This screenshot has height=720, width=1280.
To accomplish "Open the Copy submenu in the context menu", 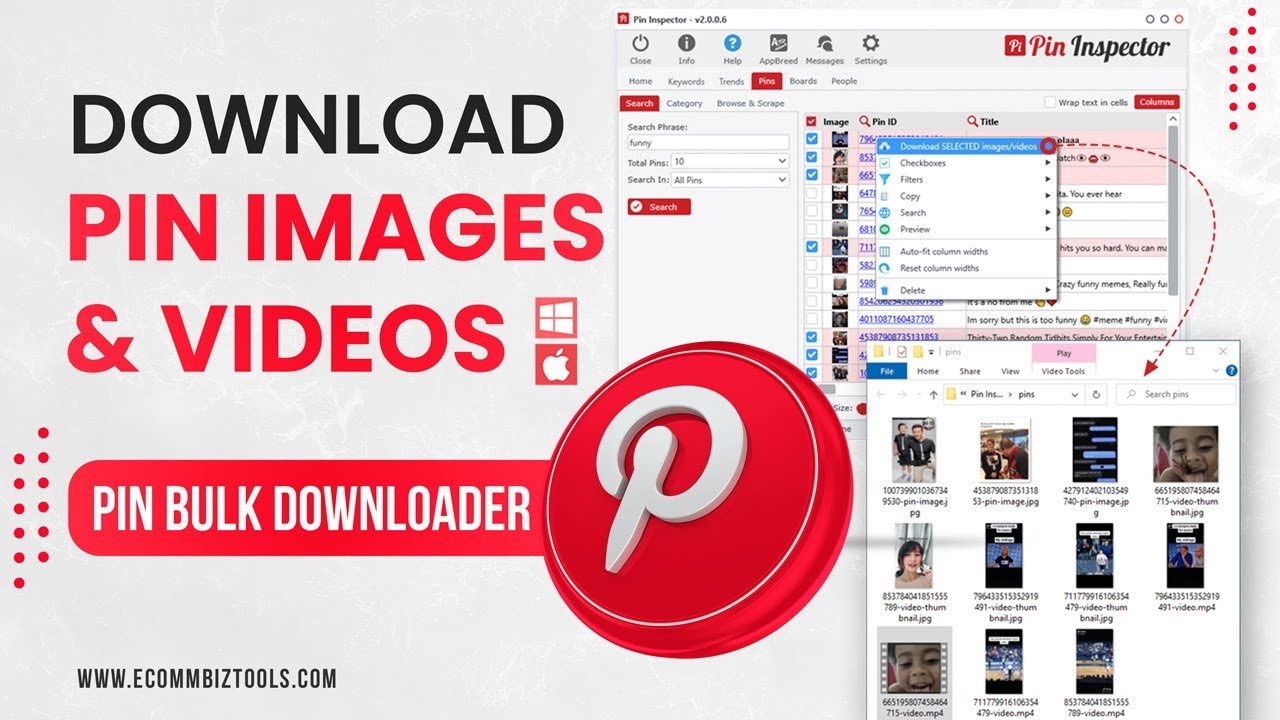I will pyautogui.click(x=966, y=196).
